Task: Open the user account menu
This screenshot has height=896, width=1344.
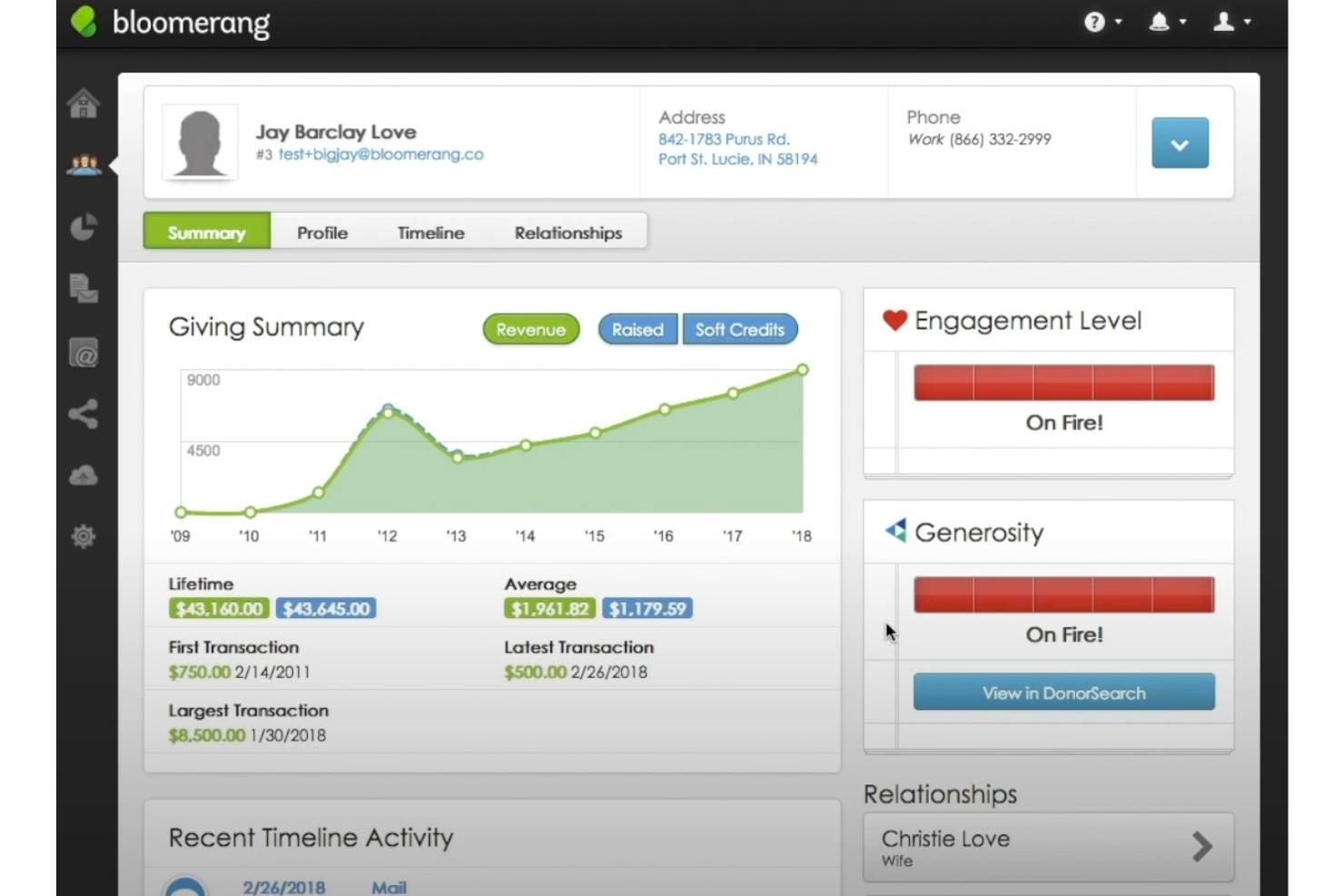Action: (1231, 22)
